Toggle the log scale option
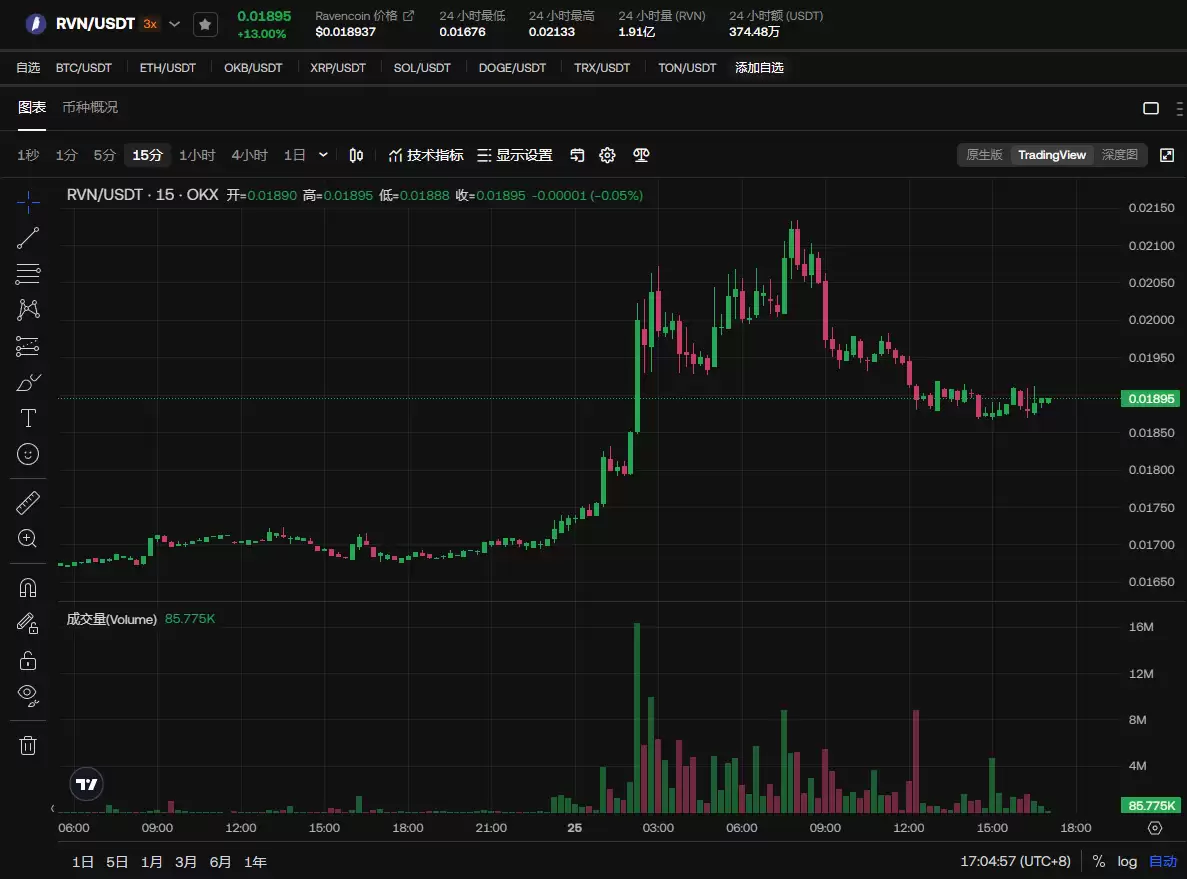The height and width of the screenshot is (879, 1187). click(x=1127, y=861)
